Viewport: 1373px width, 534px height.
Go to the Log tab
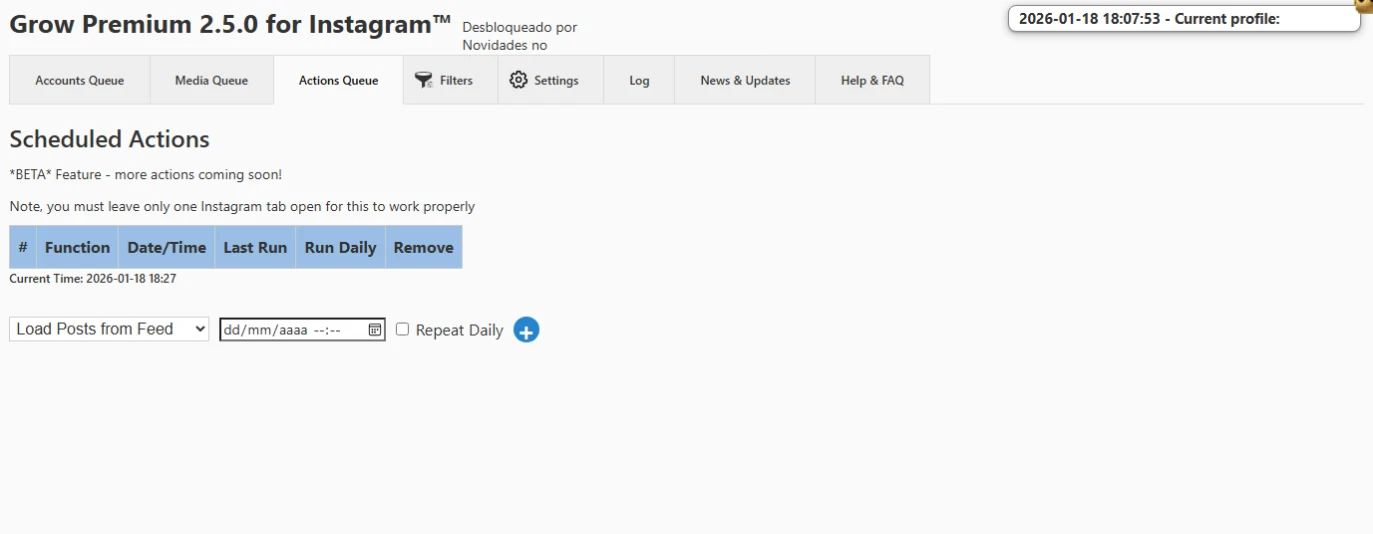pos(639,80)
